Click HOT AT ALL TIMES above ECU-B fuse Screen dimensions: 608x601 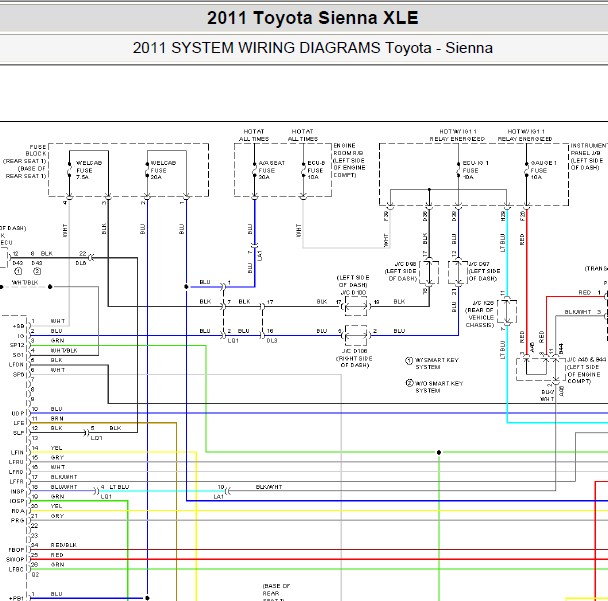pyautogui.click(x=302, y=135)
